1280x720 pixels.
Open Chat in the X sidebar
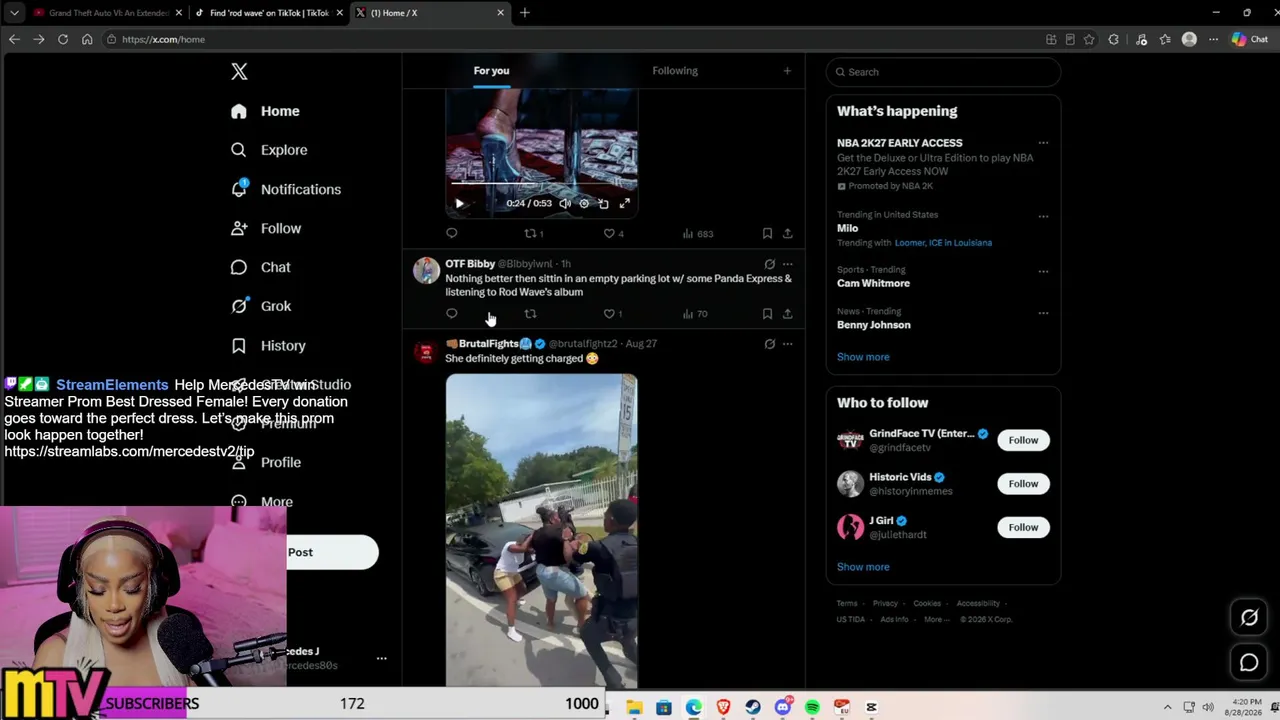point(261,267)
